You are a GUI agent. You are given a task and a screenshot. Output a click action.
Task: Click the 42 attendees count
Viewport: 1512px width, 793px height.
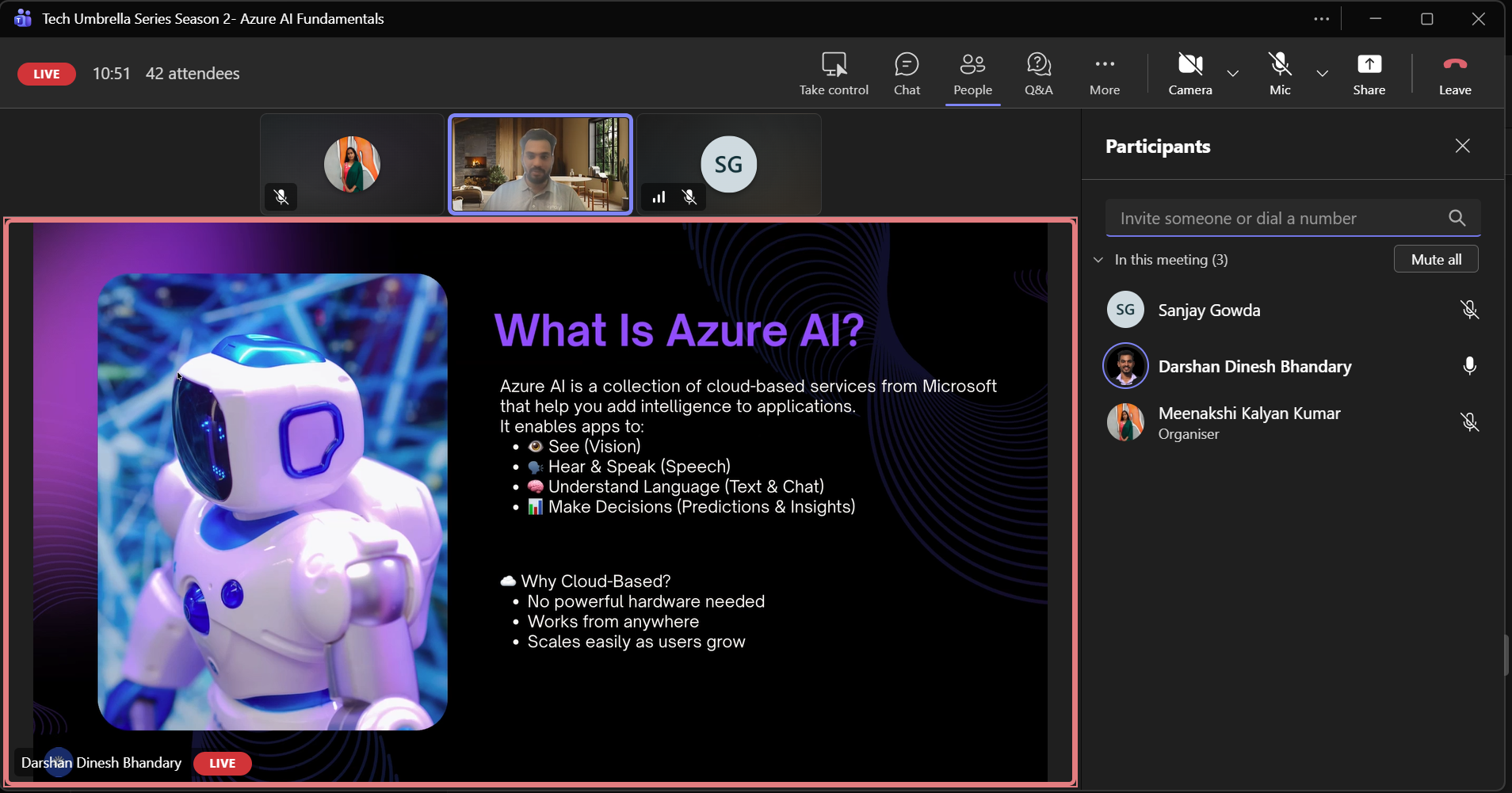(x=193, y=74)
